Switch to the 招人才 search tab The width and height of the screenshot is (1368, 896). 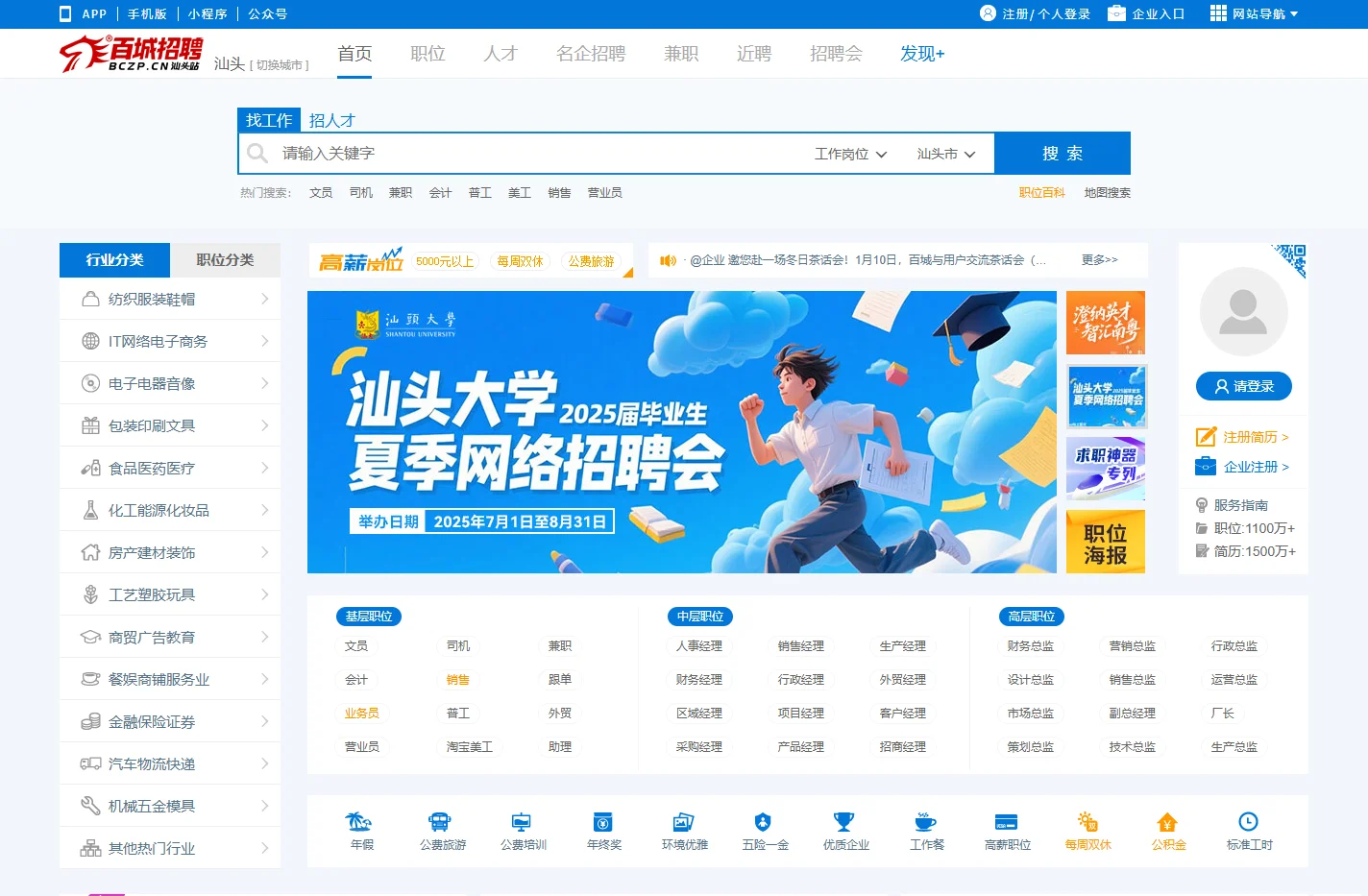coord(331,120)
